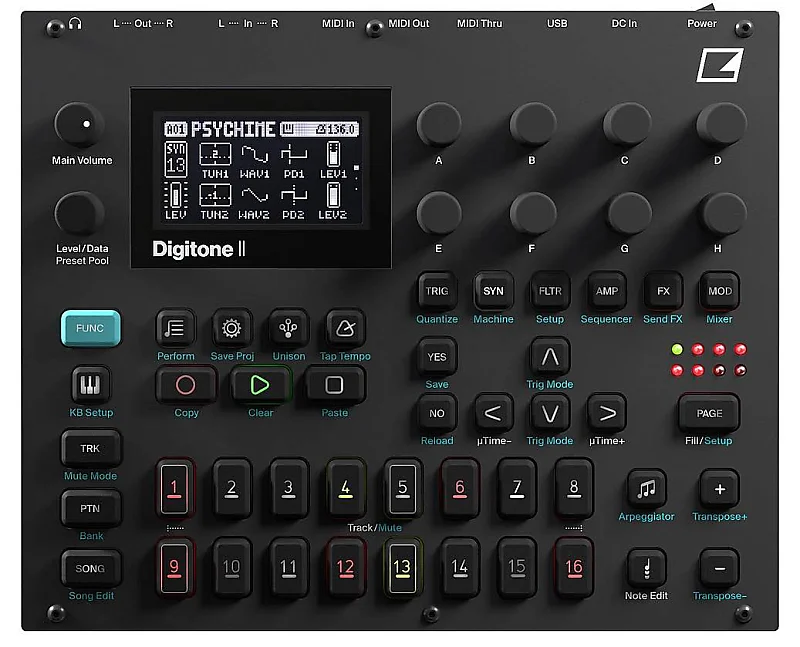Increase transpose with the plus button
The height and width of the screenshot is (647, 800).
(719, 489)
